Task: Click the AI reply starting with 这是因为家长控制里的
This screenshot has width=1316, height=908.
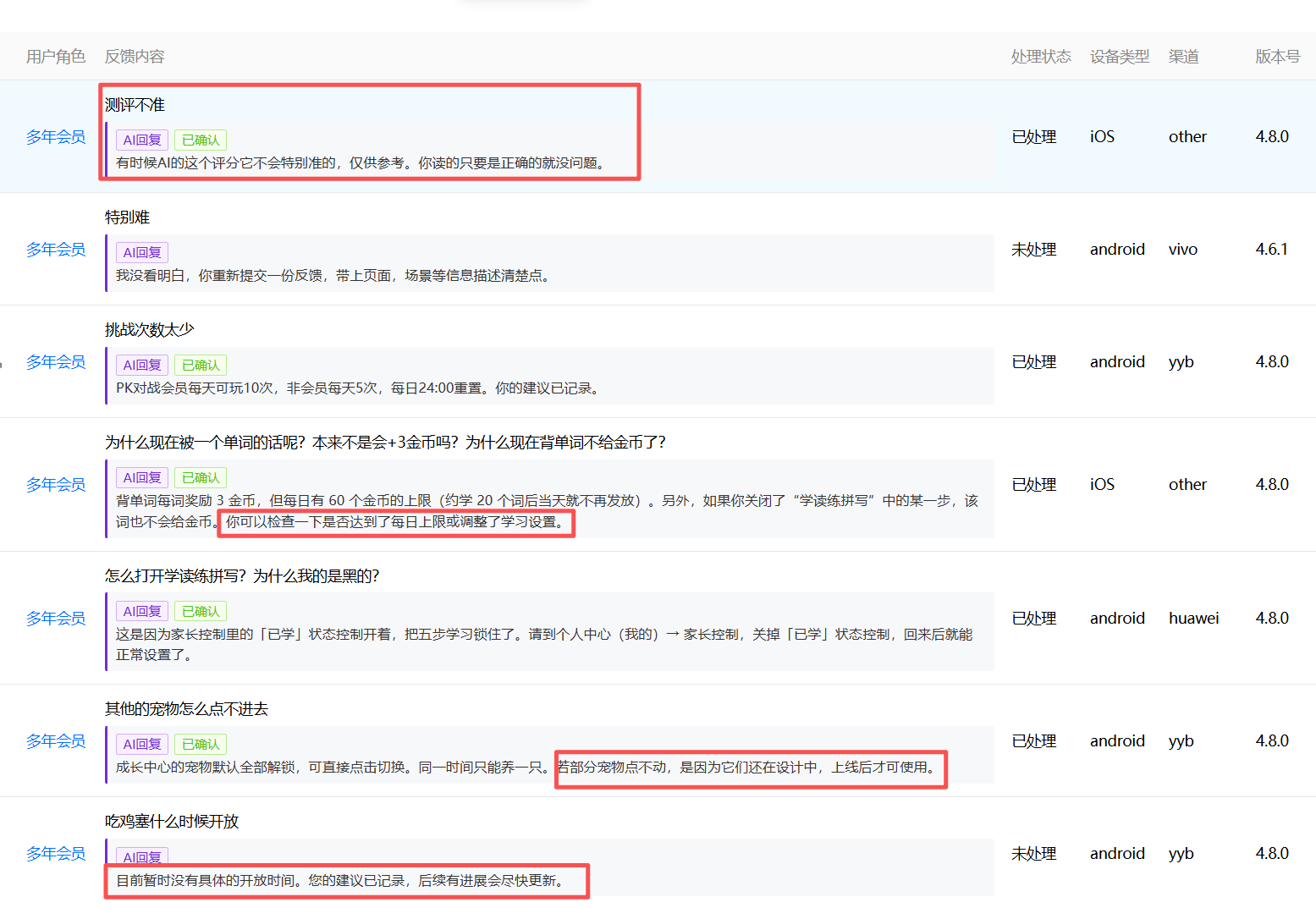Action: click(x=545, y=645)
